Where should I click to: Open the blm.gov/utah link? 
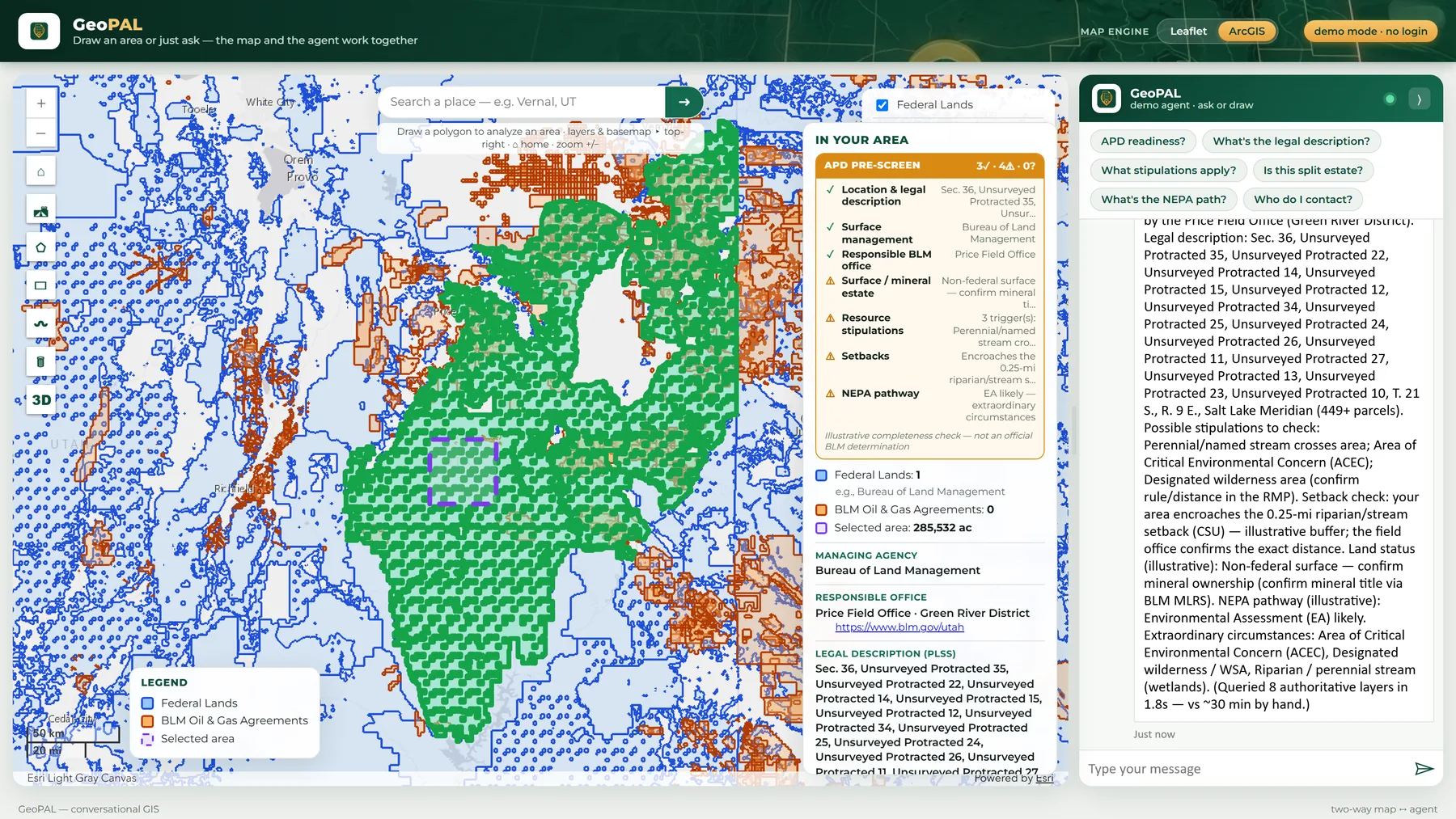point(899,627)
